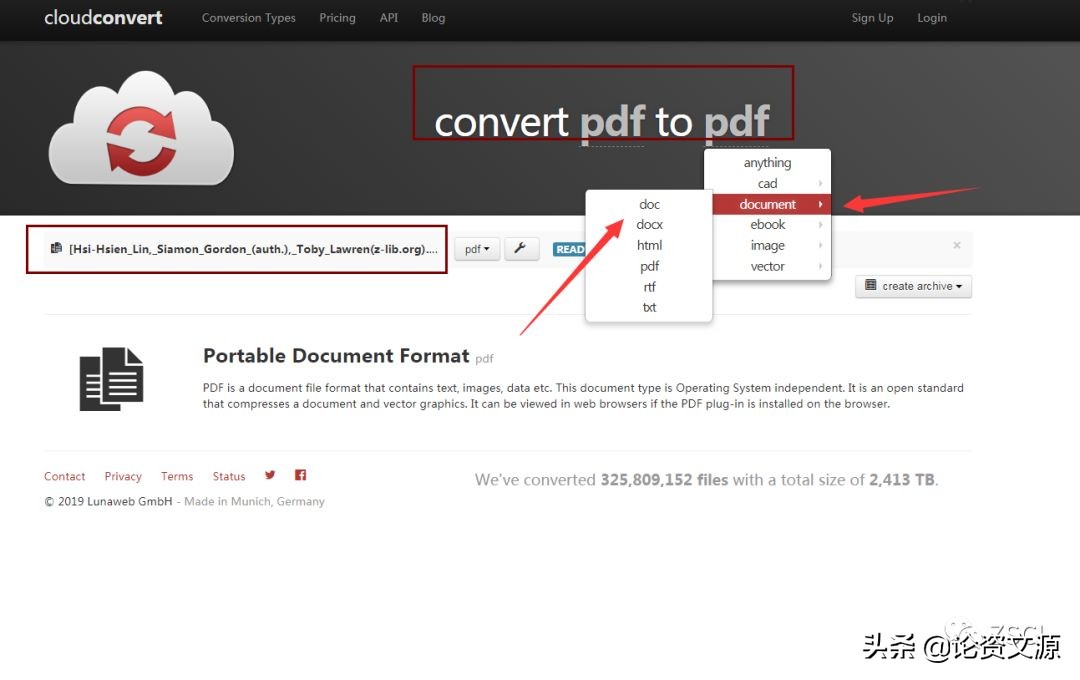Expand the cad submenu
This screenshot has height=680, width=1080.
[767, 183]
